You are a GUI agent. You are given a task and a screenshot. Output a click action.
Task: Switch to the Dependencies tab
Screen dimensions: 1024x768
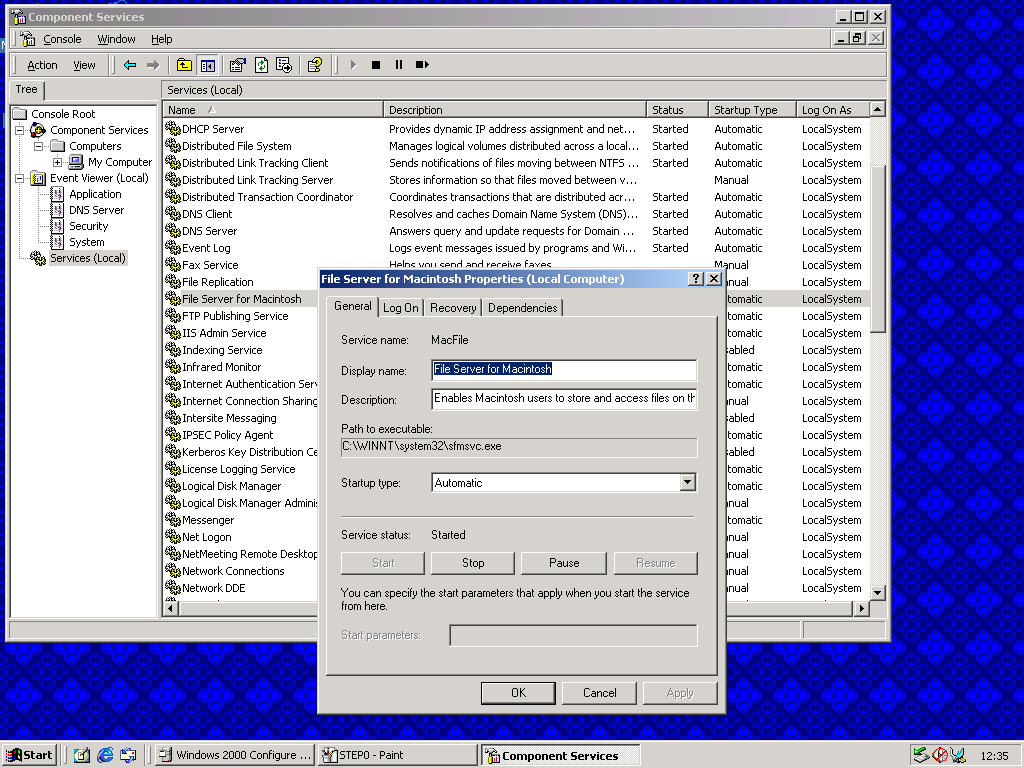522,308
